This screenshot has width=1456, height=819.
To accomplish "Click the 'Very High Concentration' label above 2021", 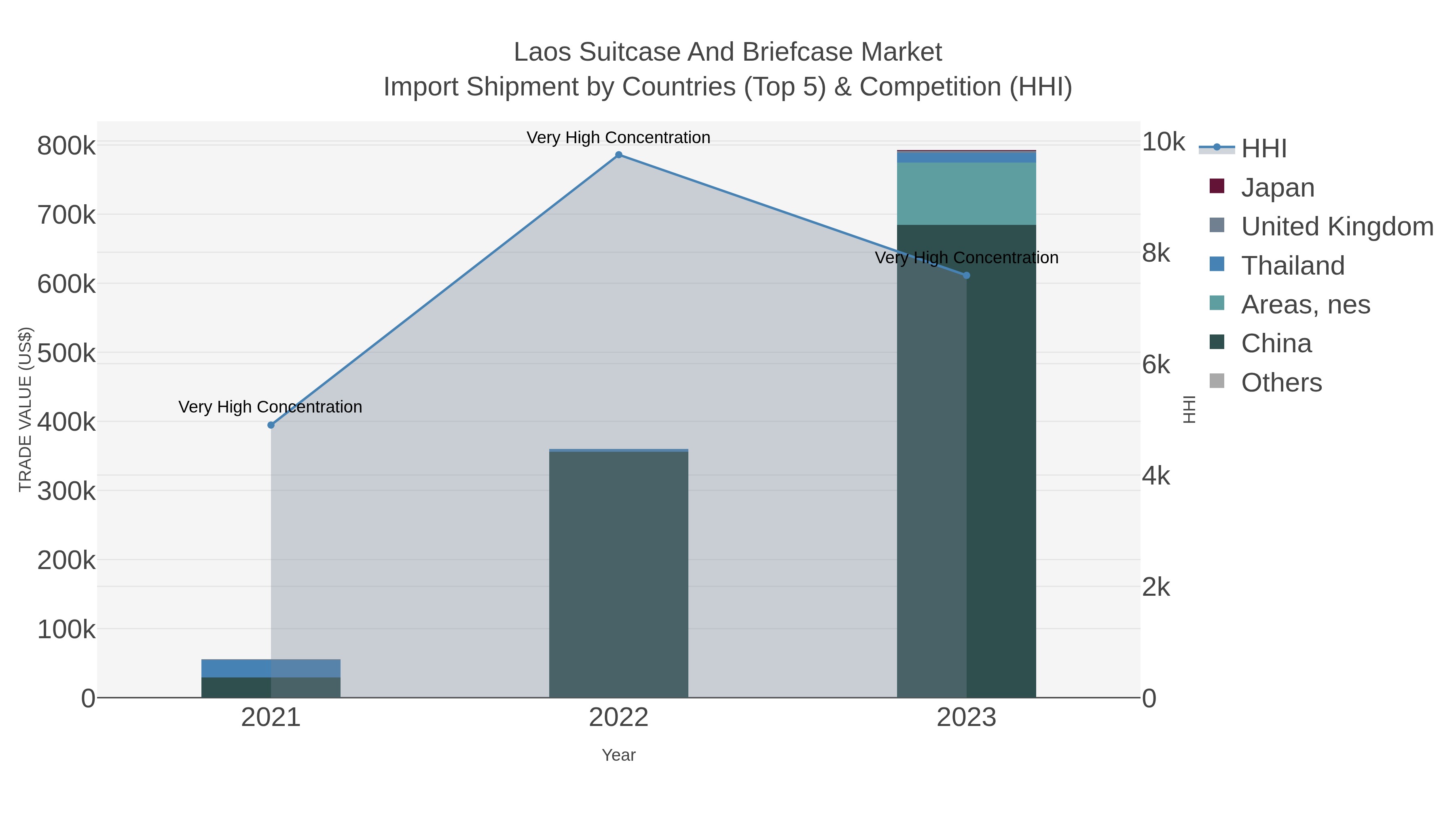I will tap(270, 407).
